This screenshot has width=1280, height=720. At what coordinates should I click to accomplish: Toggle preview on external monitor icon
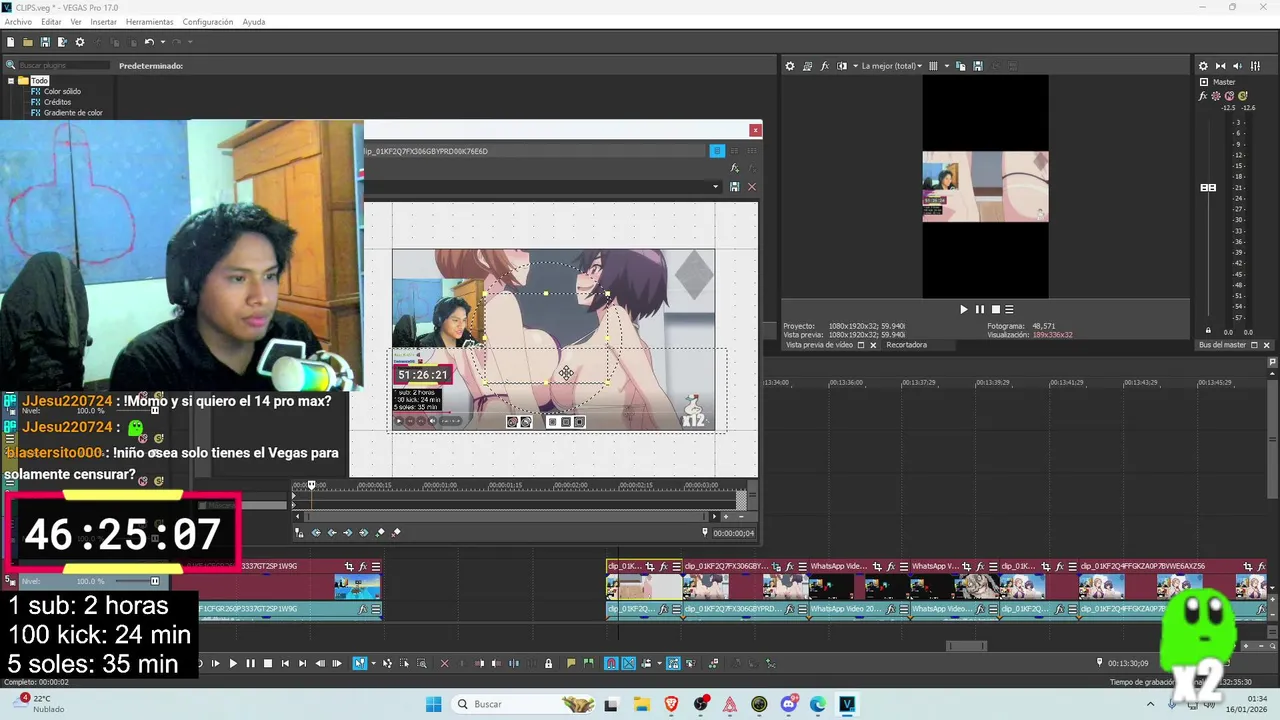[808, 66]
